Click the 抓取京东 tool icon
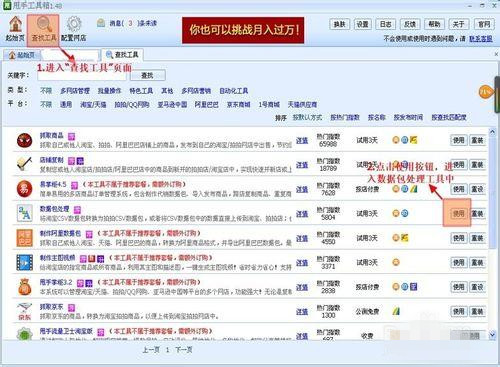Viewport: 500px width, 367px height. coord(24,311)
